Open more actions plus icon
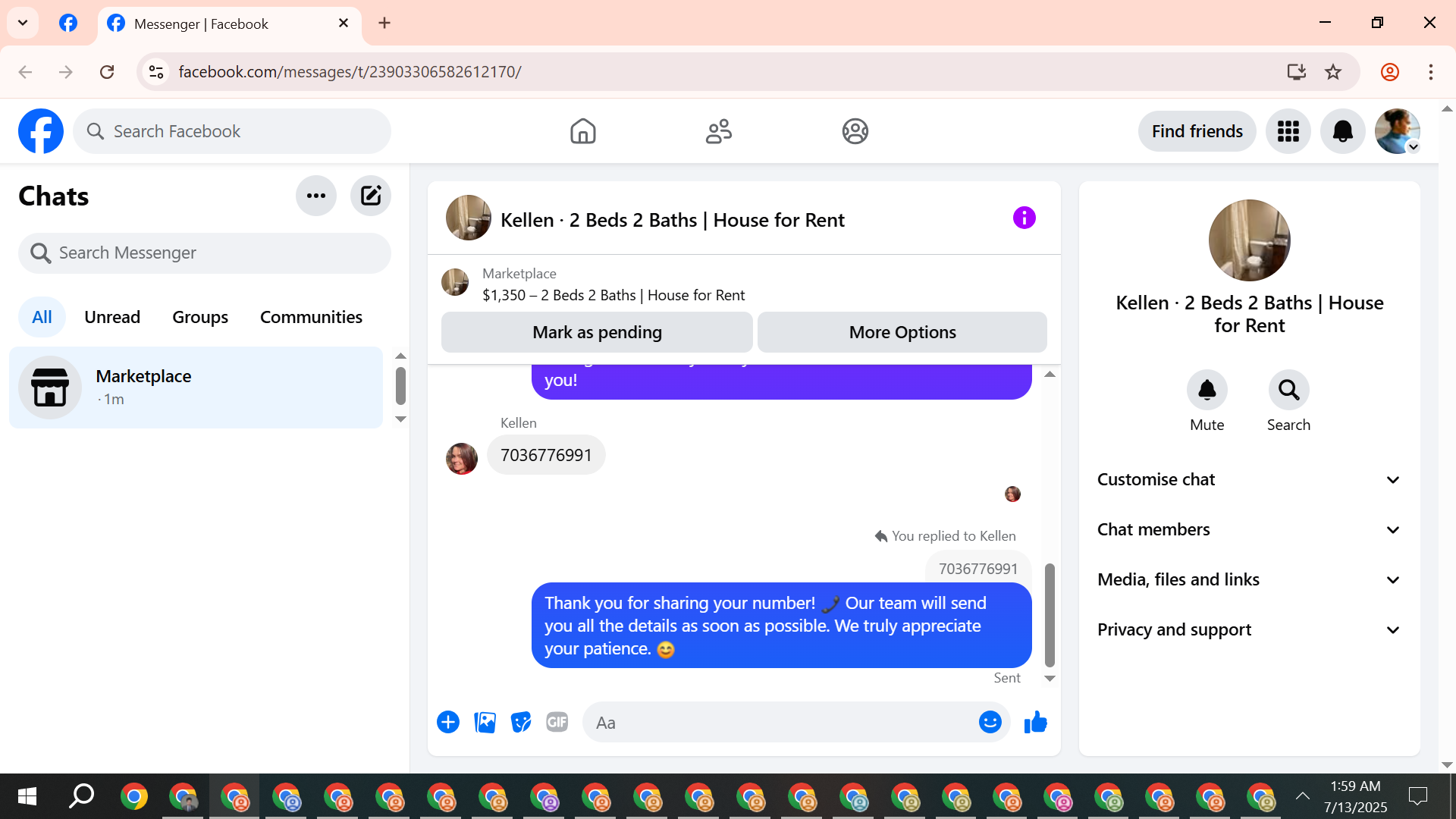The width and height of the screenshot is (1456, 819). coord(448,722)
